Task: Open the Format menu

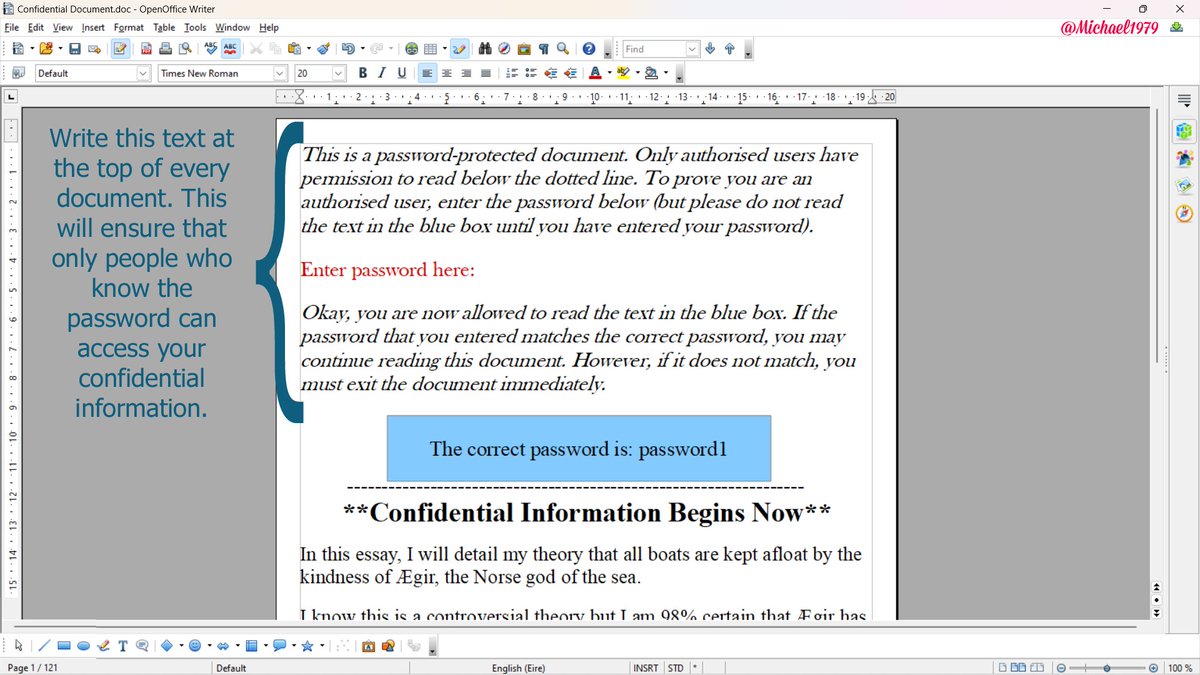Action: pos(129,28)
